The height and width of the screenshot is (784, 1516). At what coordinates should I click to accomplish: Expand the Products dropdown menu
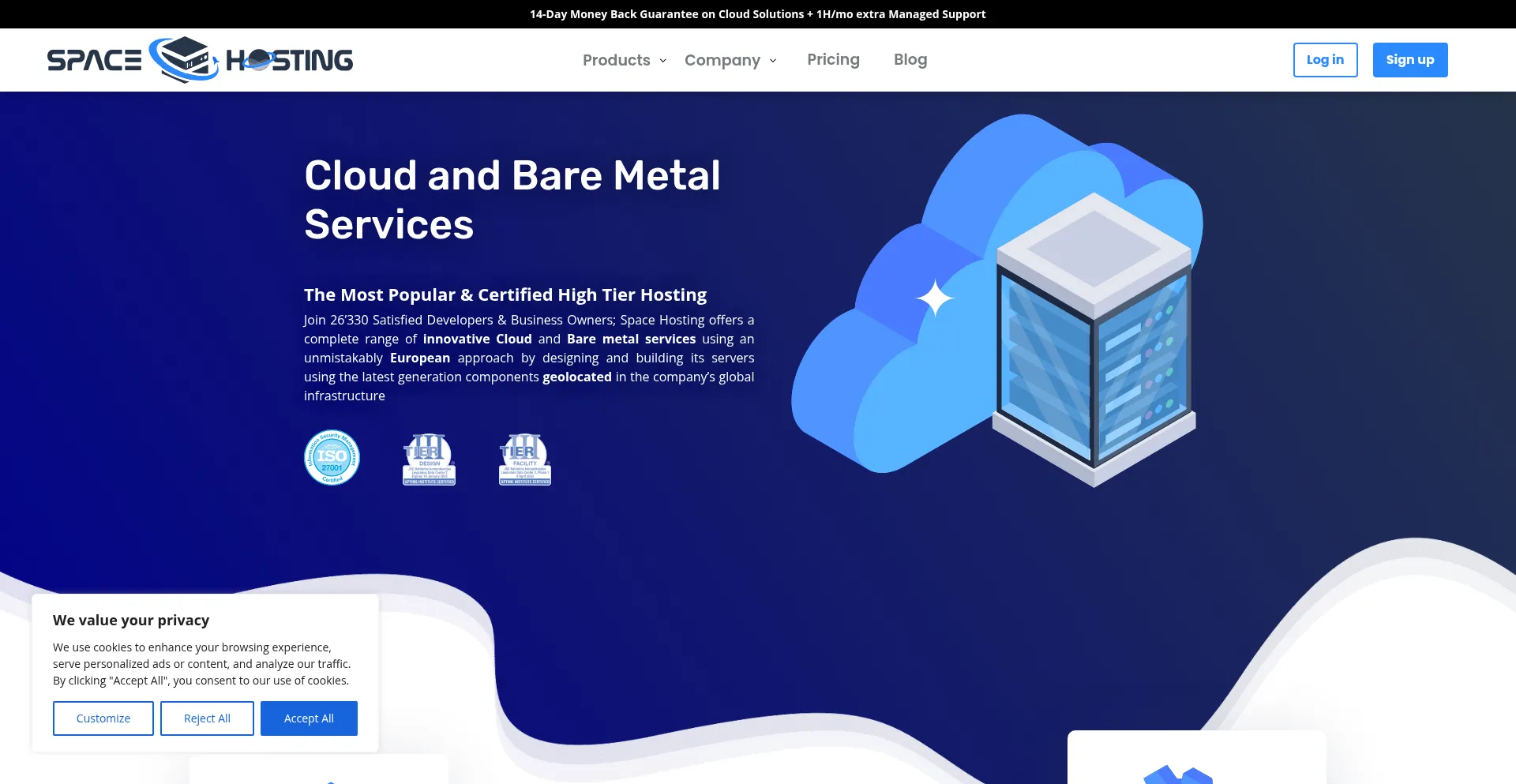[x=625, y=60]
